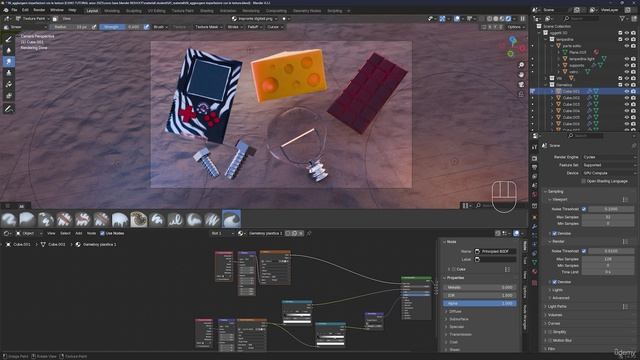Click the Strength slider in tool header
640x360 pixels.
pos(121,27)
